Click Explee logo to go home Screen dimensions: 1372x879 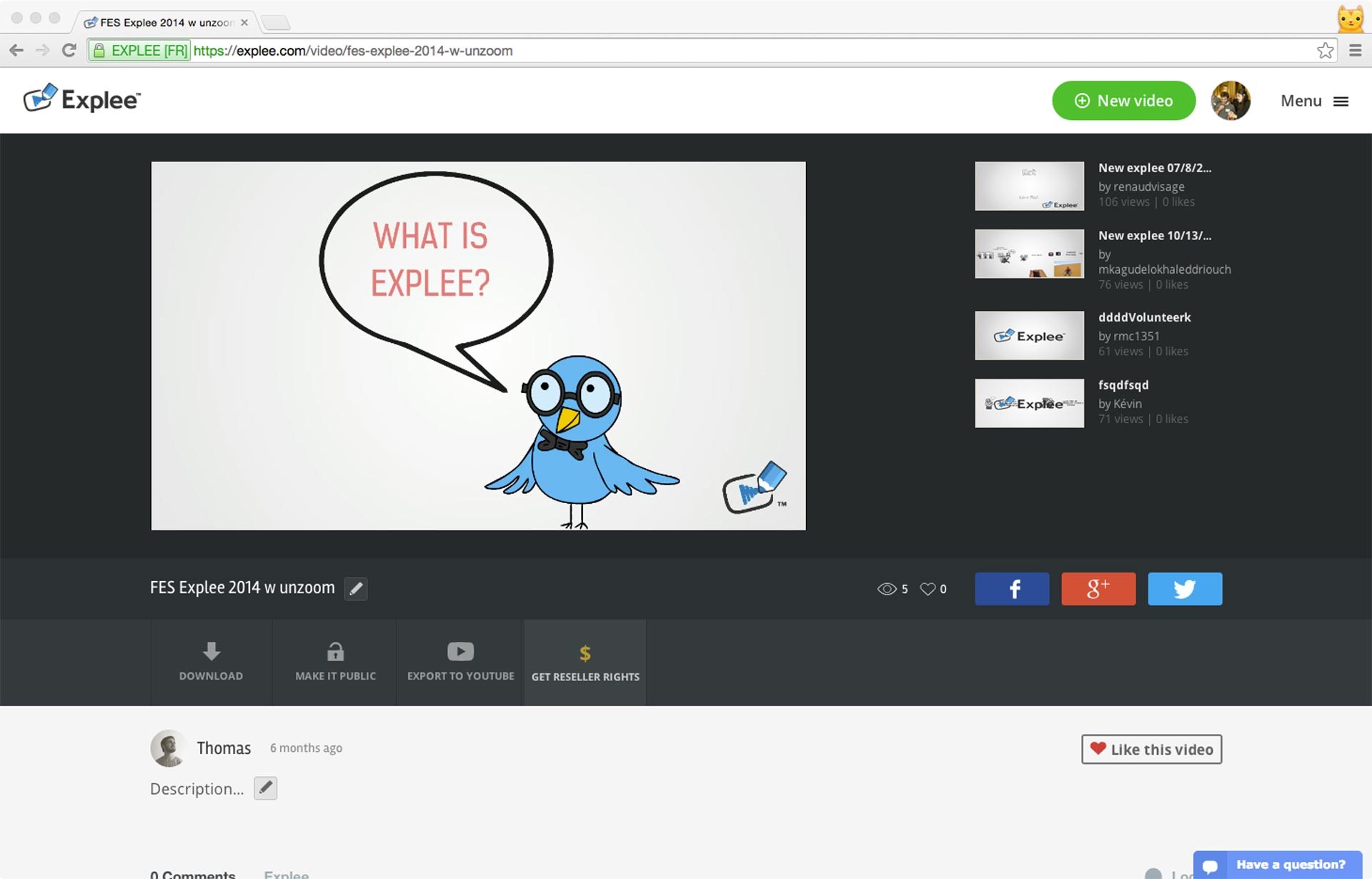point(82,99)
